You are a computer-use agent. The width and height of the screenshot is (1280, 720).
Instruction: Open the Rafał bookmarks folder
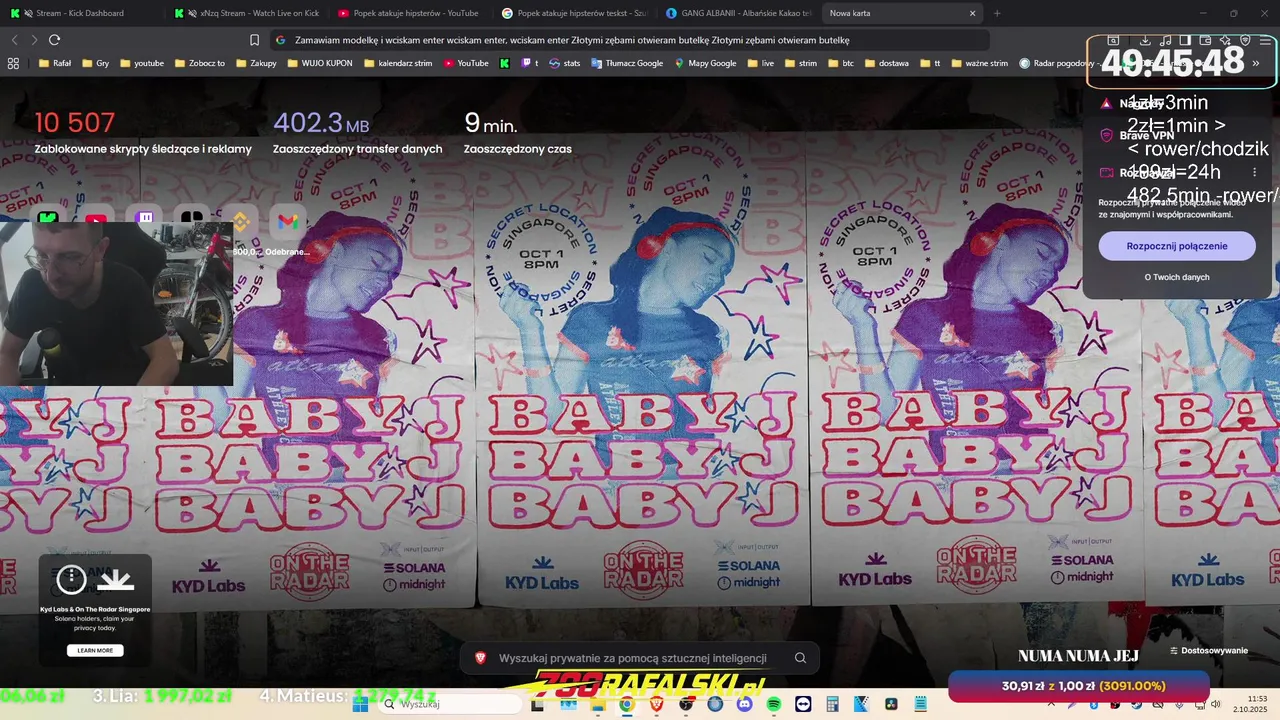(x=55, y=63)
